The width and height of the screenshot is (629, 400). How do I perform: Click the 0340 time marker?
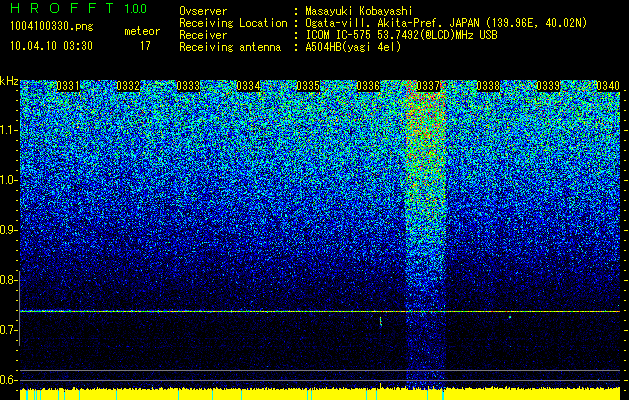click(608, 86)
